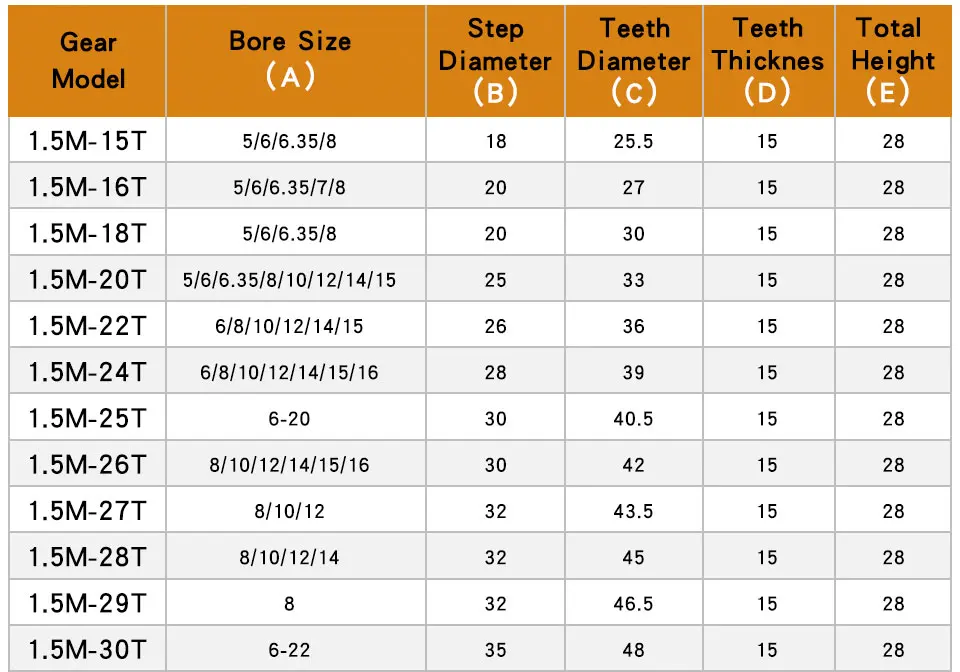
Task: Select the Total Height (E) header
Action: (893, 61)
